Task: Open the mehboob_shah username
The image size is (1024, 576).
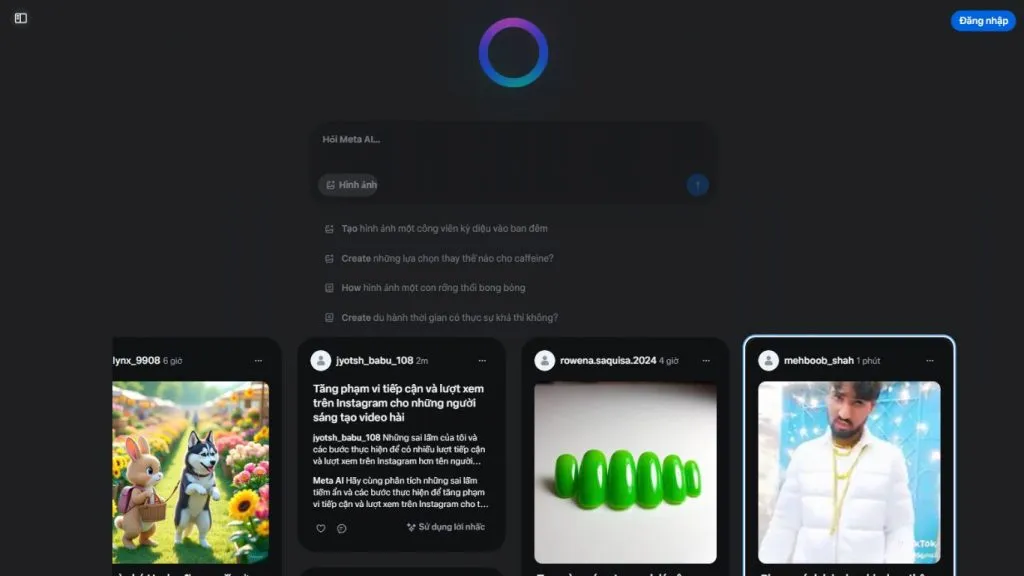Action: [x=819, y=360]
